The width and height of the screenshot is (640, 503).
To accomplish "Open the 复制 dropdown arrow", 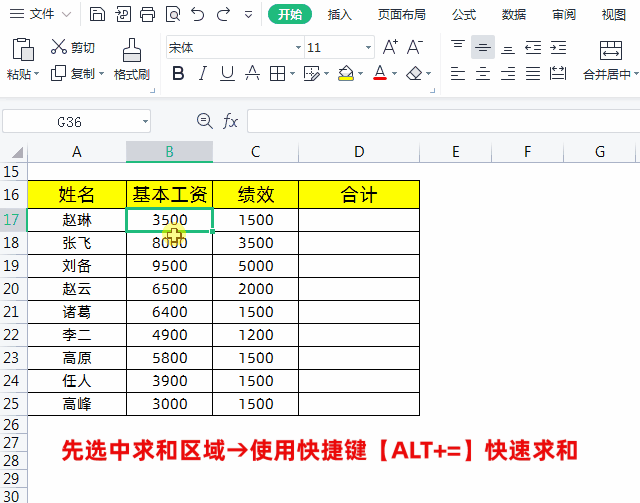I will 102,74.
